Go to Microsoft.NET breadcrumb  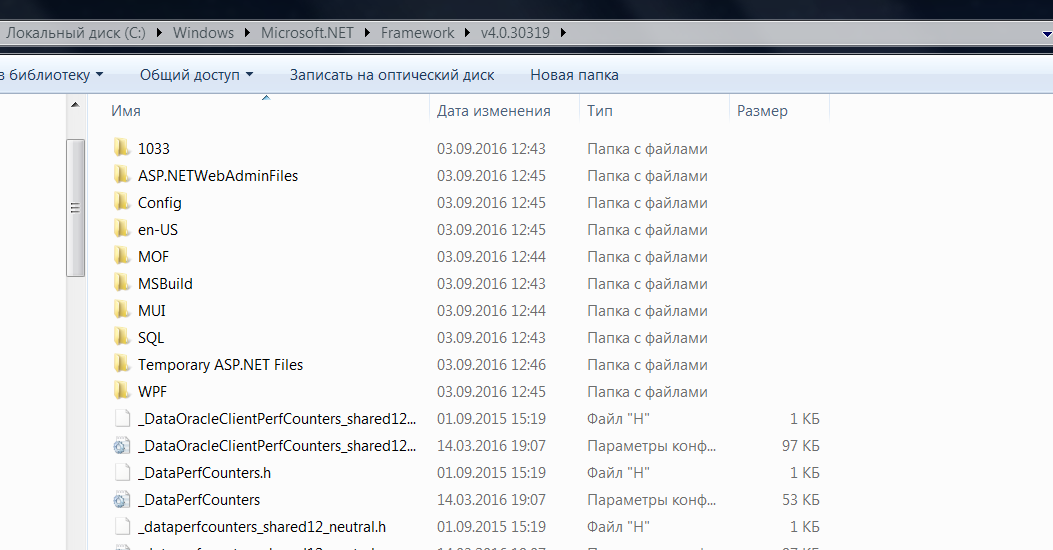(307, 32)
